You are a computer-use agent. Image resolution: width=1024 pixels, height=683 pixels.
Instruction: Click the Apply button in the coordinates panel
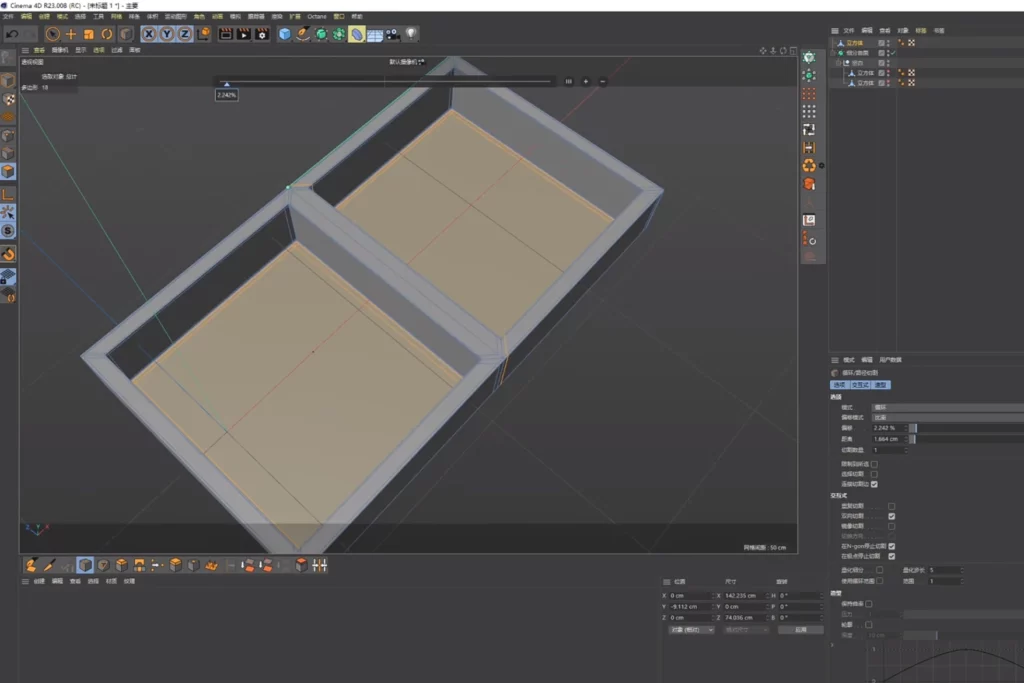(802, 629)
